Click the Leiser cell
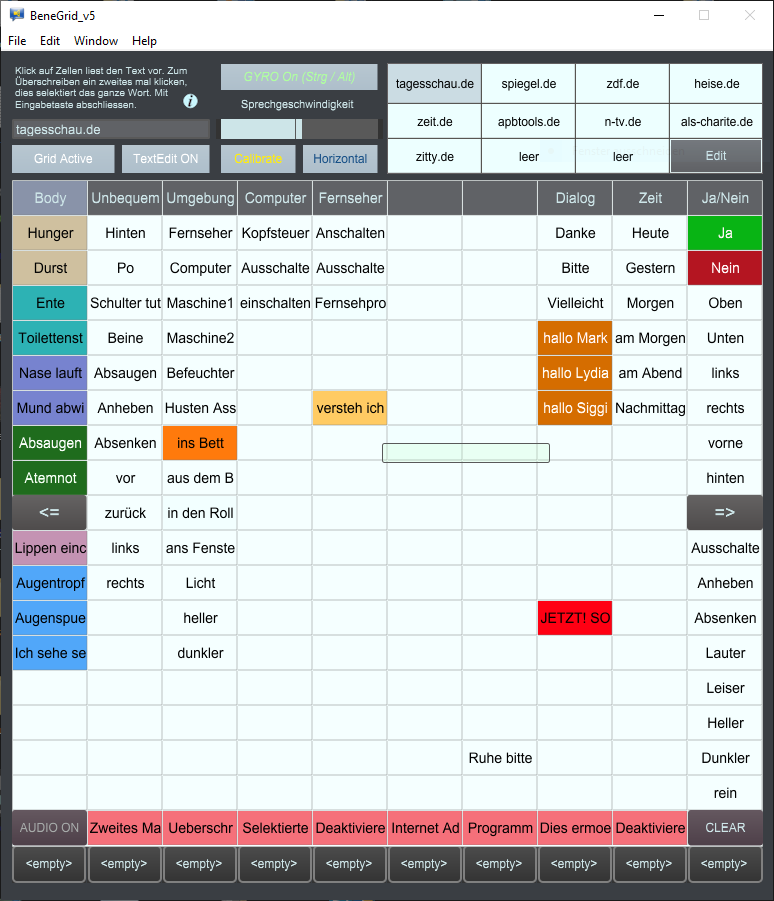774x901 pixels. click(725, 688)
